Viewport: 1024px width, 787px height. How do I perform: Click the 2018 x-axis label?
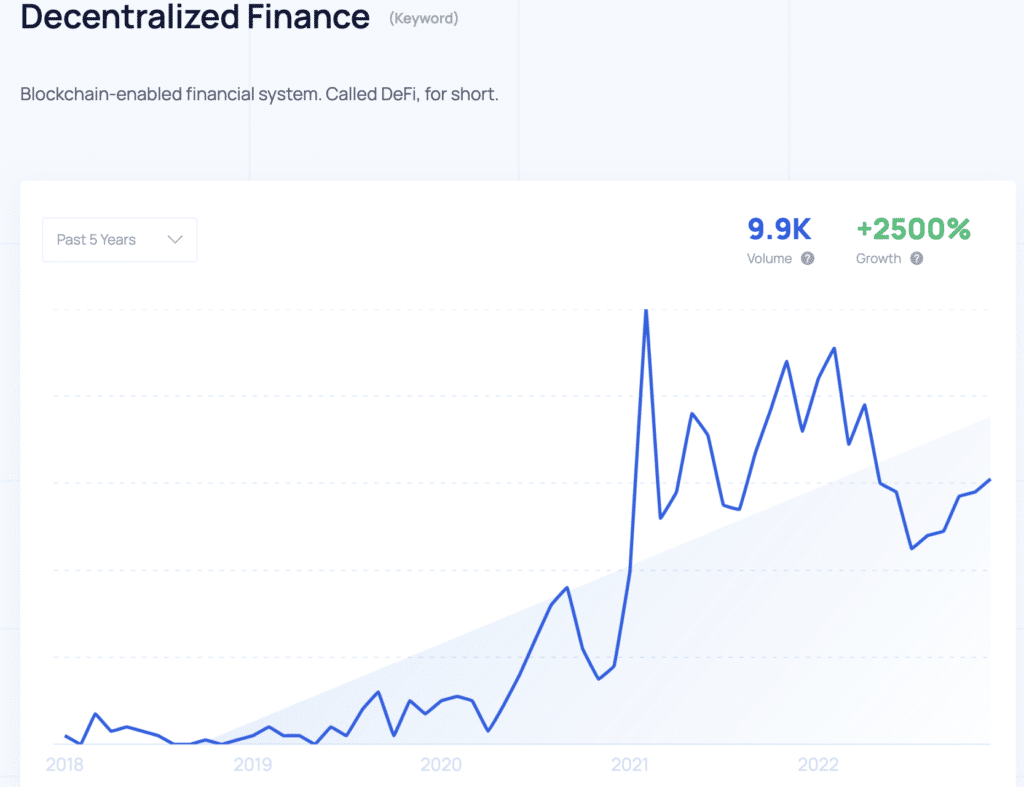[x=66, y=765]
